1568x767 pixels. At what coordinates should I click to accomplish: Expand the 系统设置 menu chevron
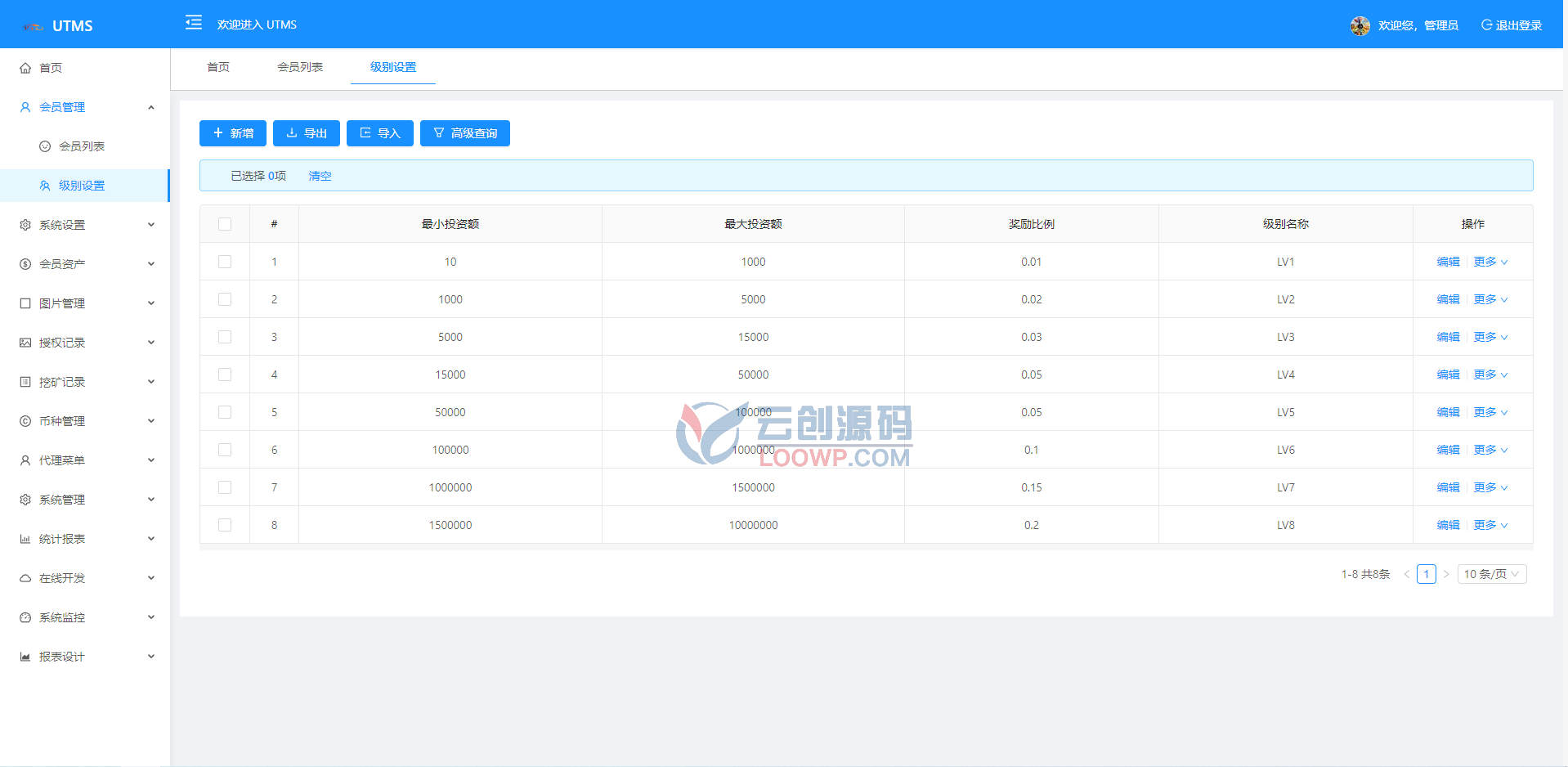pos(151,225)
